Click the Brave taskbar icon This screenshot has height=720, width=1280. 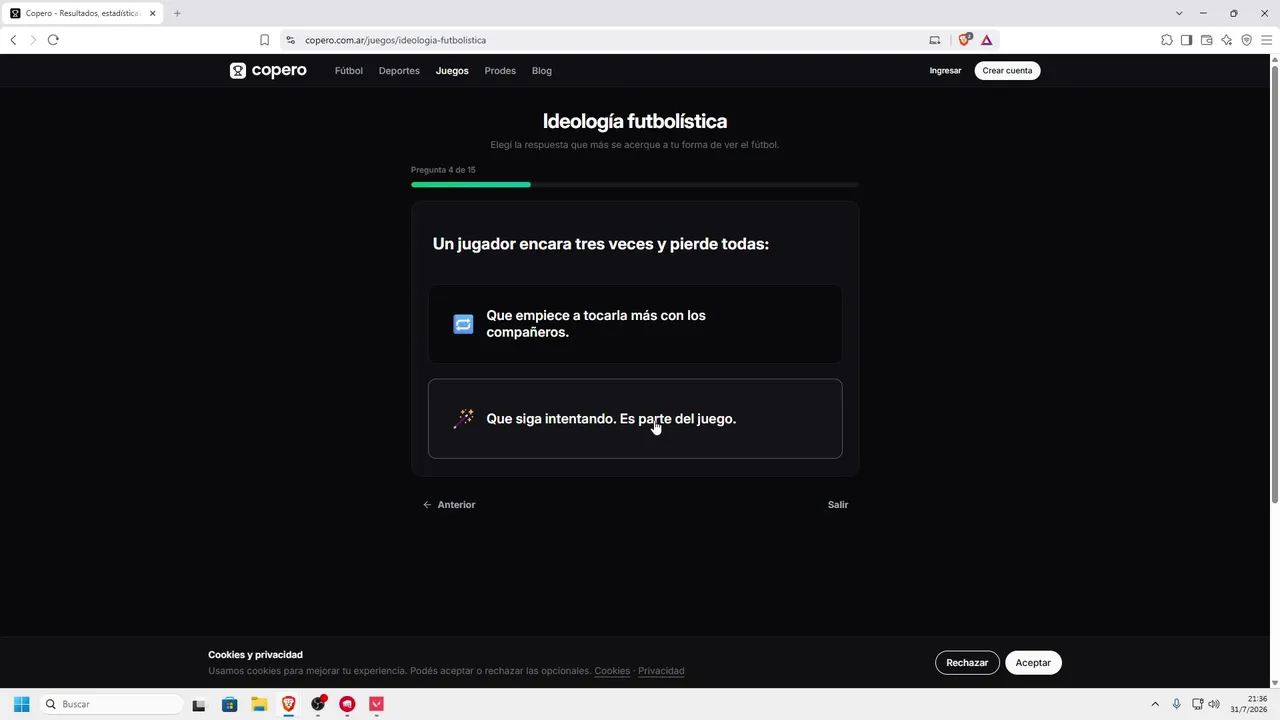pos(288,704)
